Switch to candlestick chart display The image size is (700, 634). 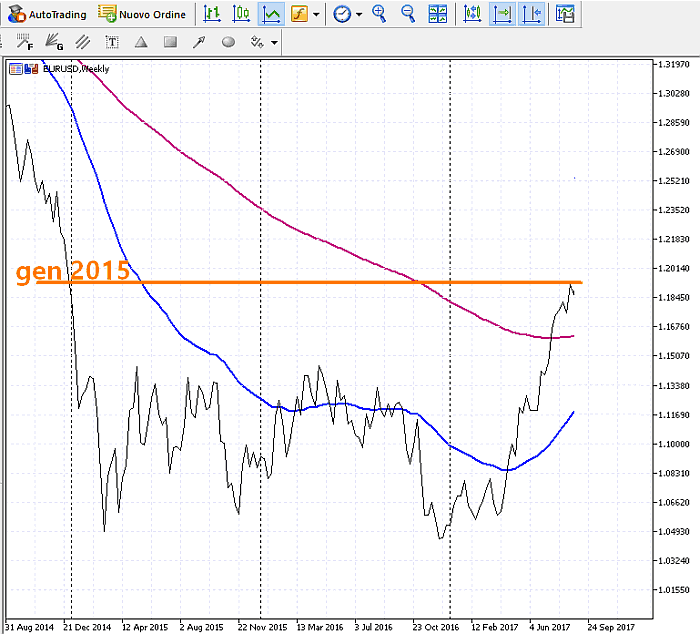241,14
